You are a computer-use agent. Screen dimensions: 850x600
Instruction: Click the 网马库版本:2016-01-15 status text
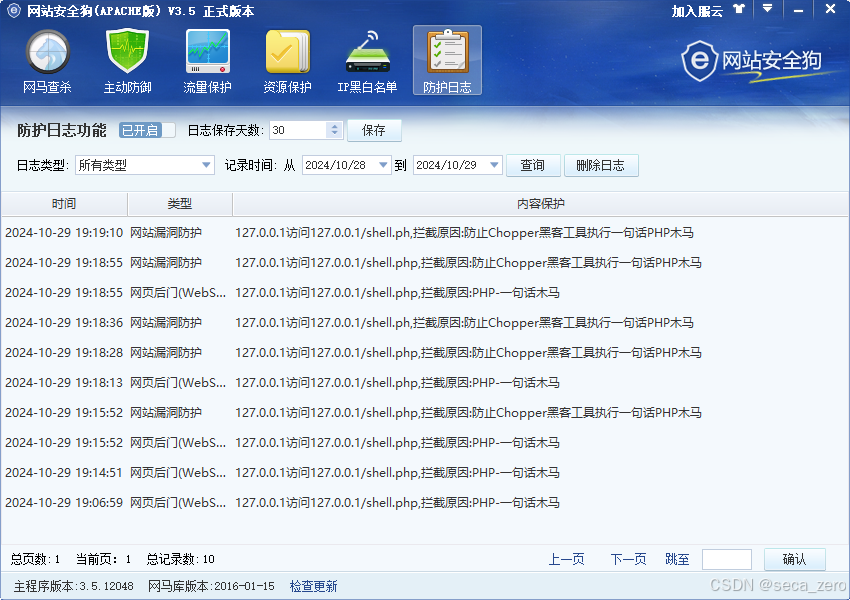click(x=211, y=586)
